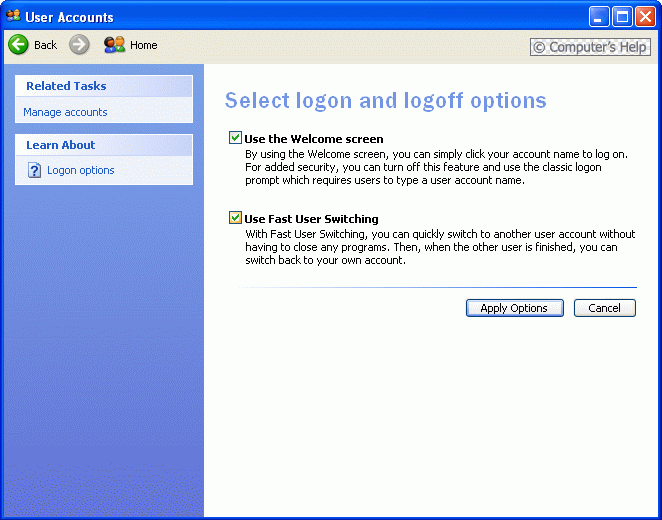The image size is (662, 520).
Task: Minimize the User Accounts window
Action: (x=599, y=16)
